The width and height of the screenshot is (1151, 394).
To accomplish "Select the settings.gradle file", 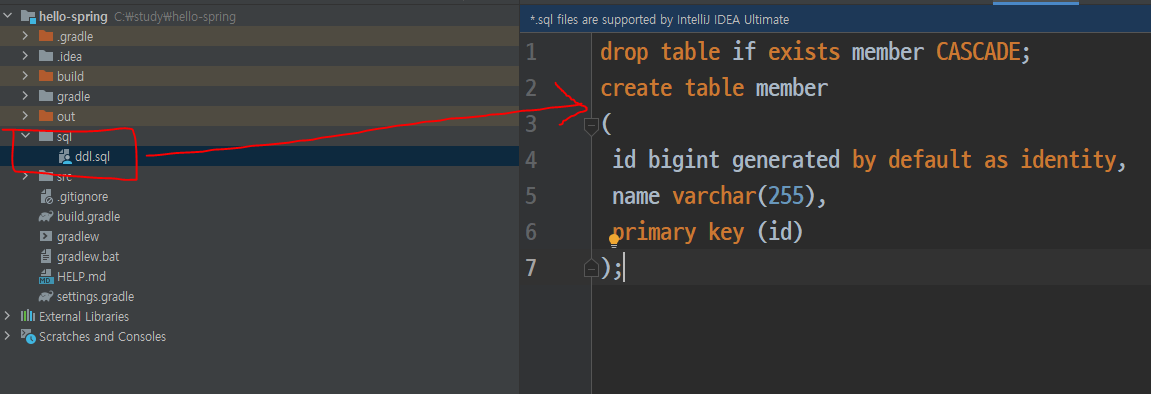I will tap(95, 296).
